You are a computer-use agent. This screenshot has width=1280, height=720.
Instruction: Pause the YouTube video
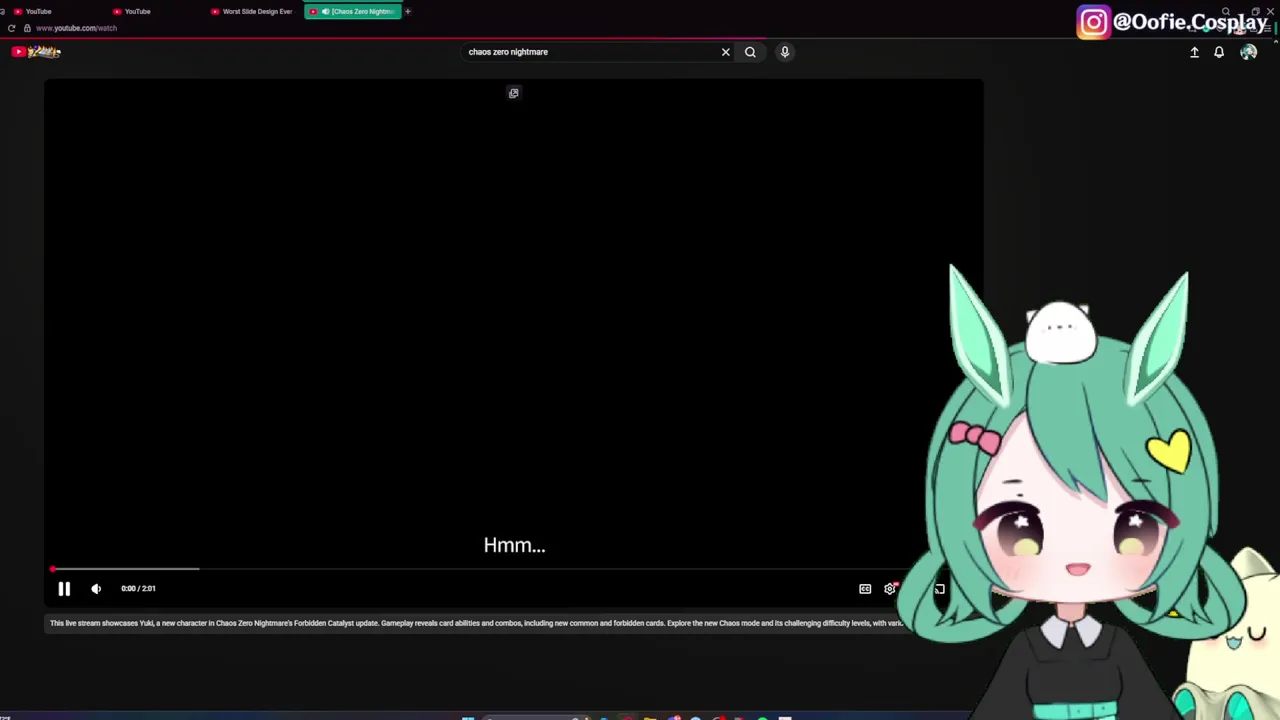(x=64, y=589)
